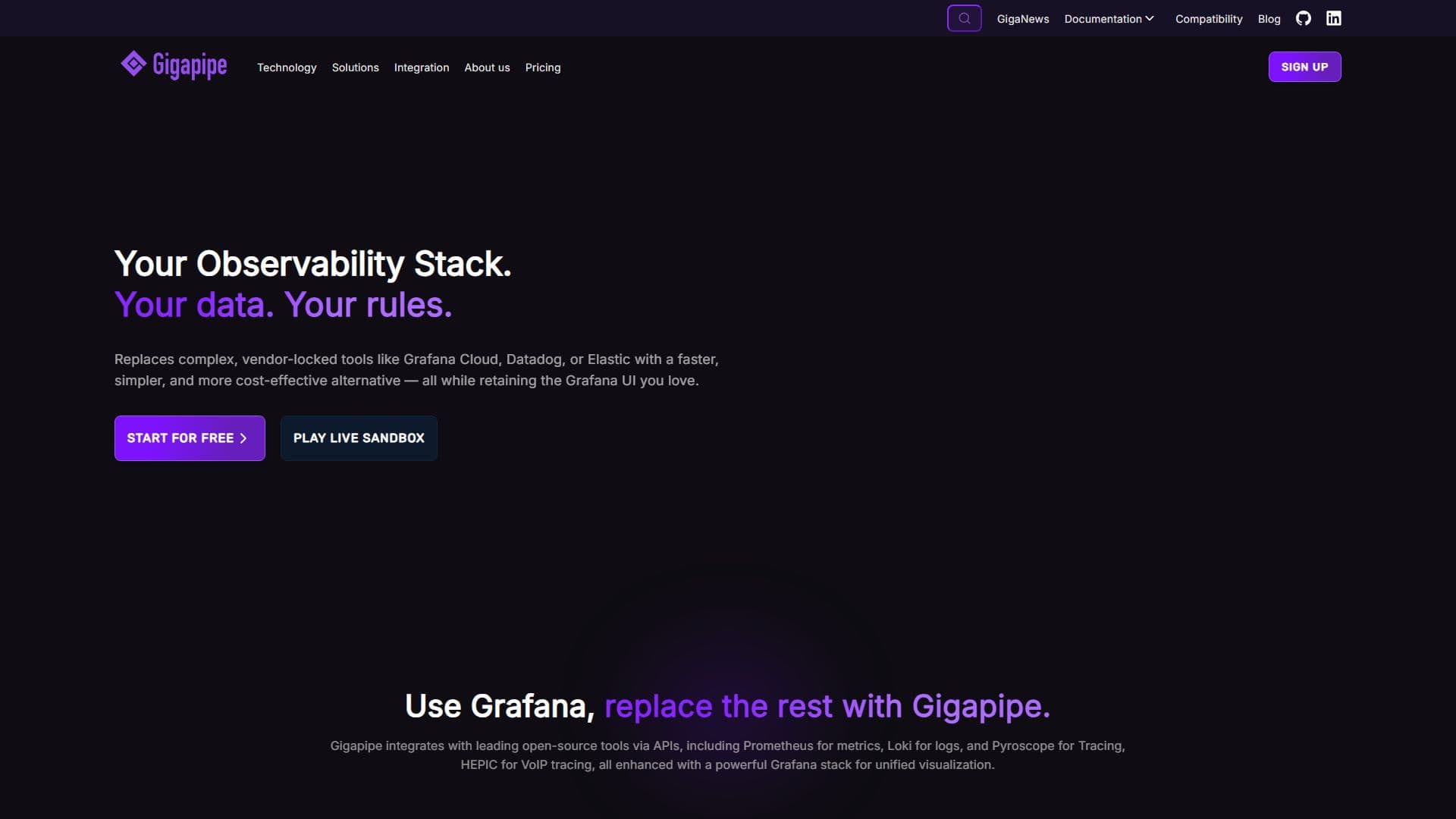Open the search icon button

click(x=964, y=18)
